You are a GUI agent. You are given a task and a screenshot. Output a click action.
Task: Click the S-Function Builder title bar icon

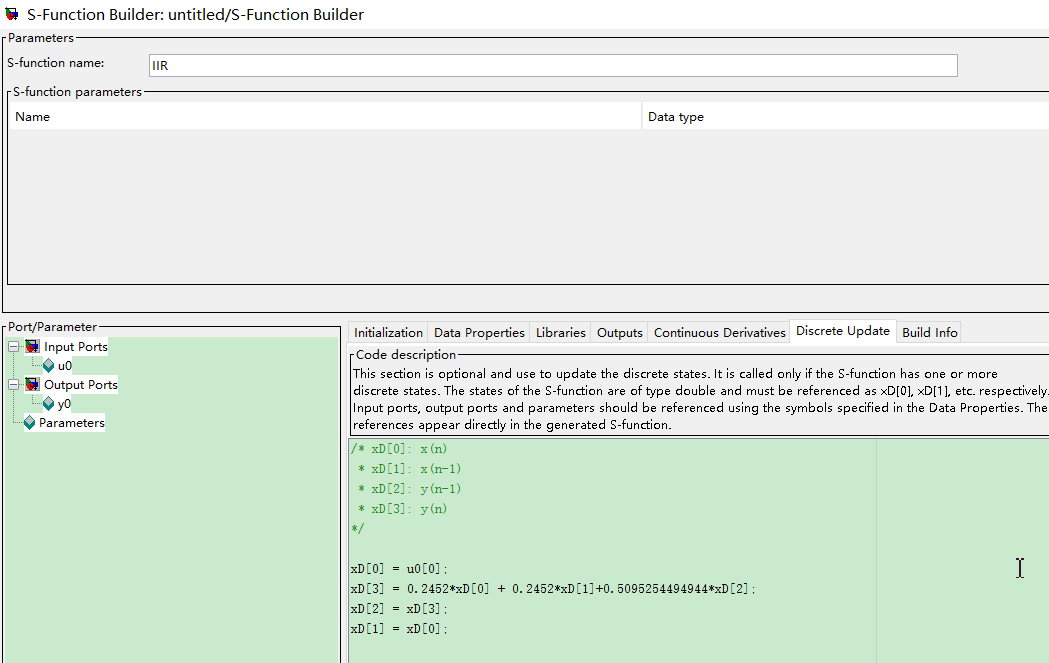pos(11,14)
